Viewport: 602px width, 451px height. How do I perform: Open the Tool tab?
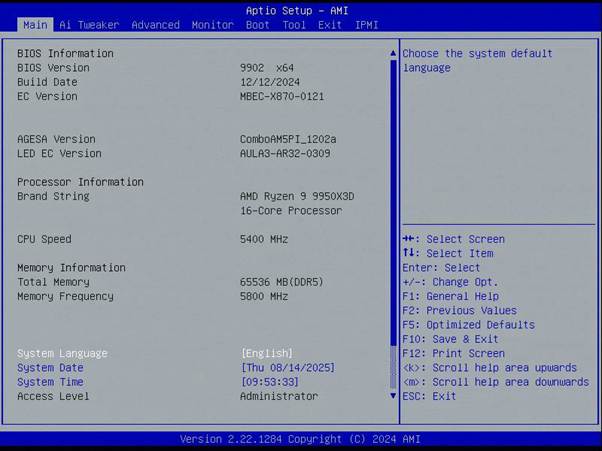click(294, 25)
